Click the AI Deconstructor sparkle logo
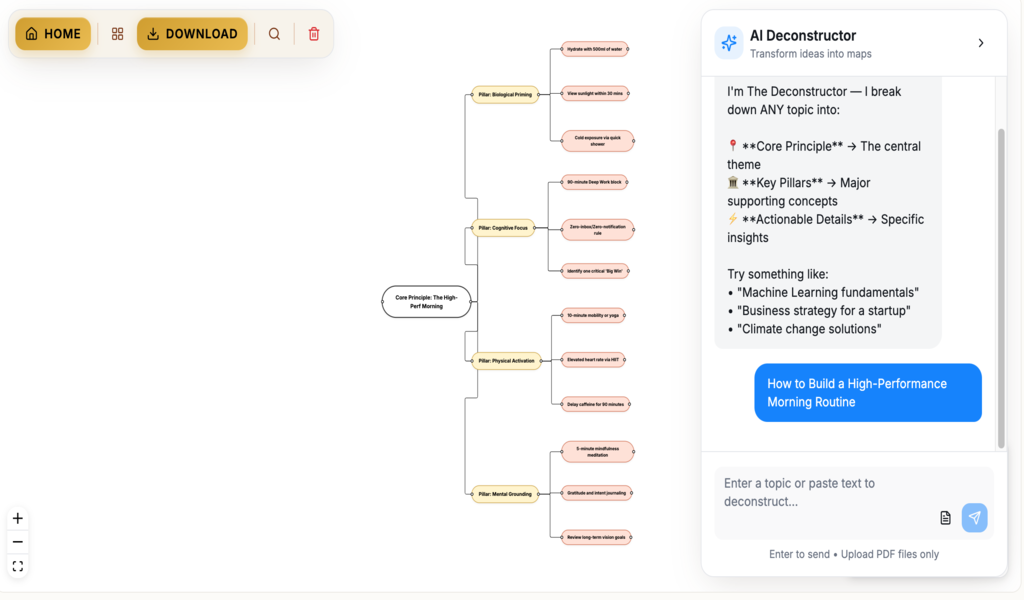 click(x=729, y=43)
